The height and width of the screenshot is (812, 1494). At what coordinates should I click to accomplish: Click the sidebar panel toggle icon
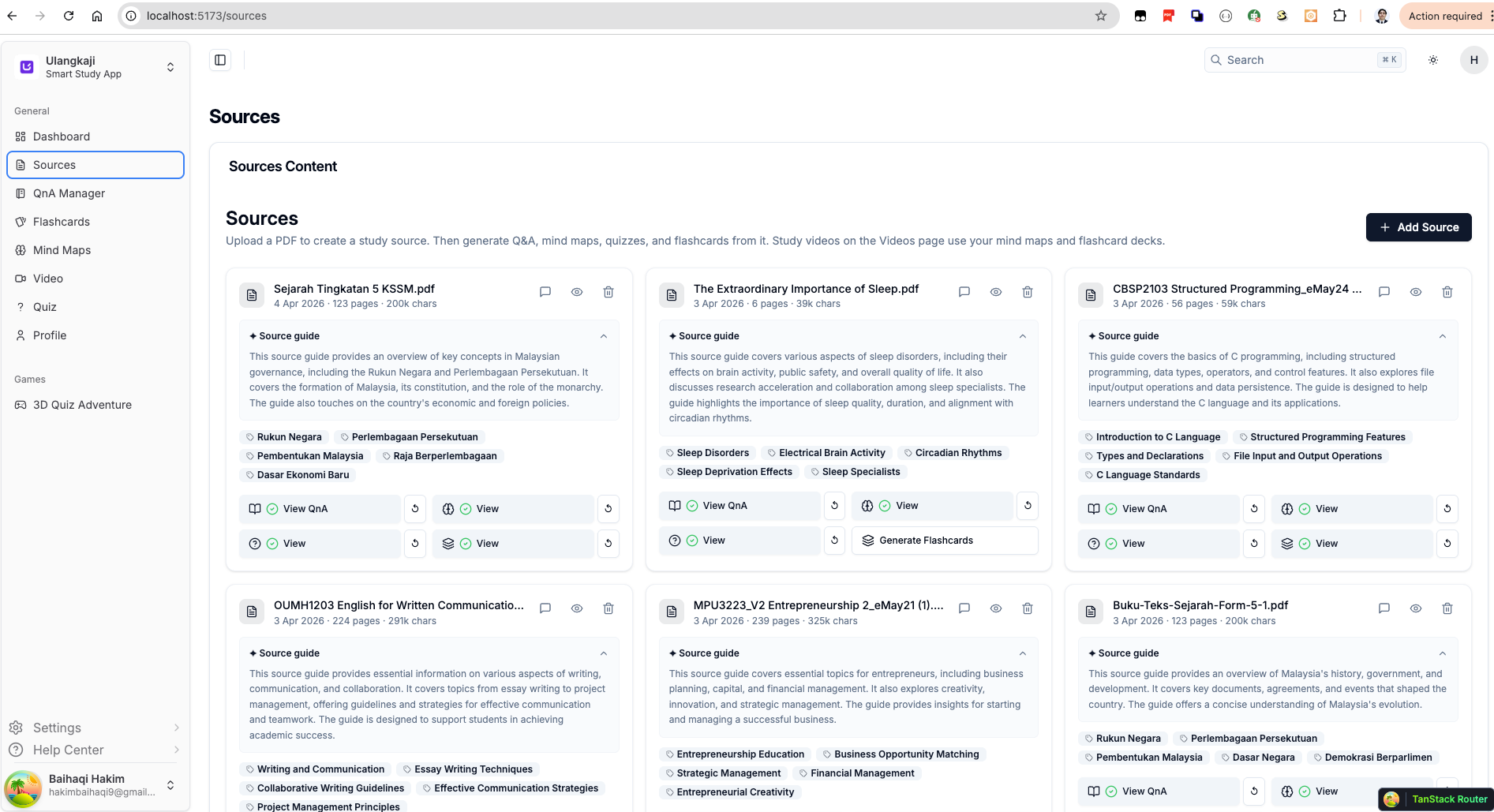(x=220, y=60)
